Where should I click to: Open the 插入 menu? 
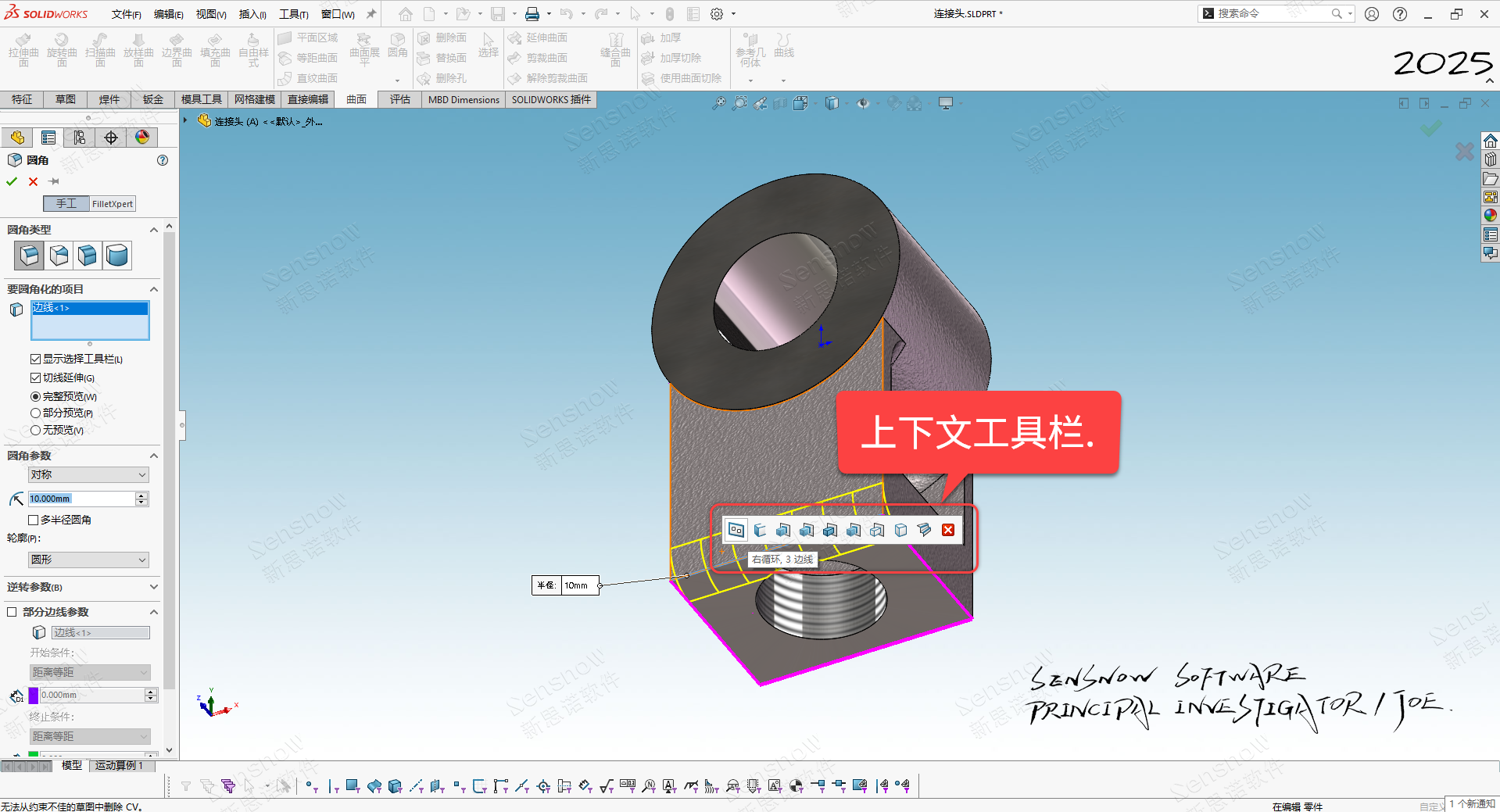pyautogui.click(x=252, y=14)
